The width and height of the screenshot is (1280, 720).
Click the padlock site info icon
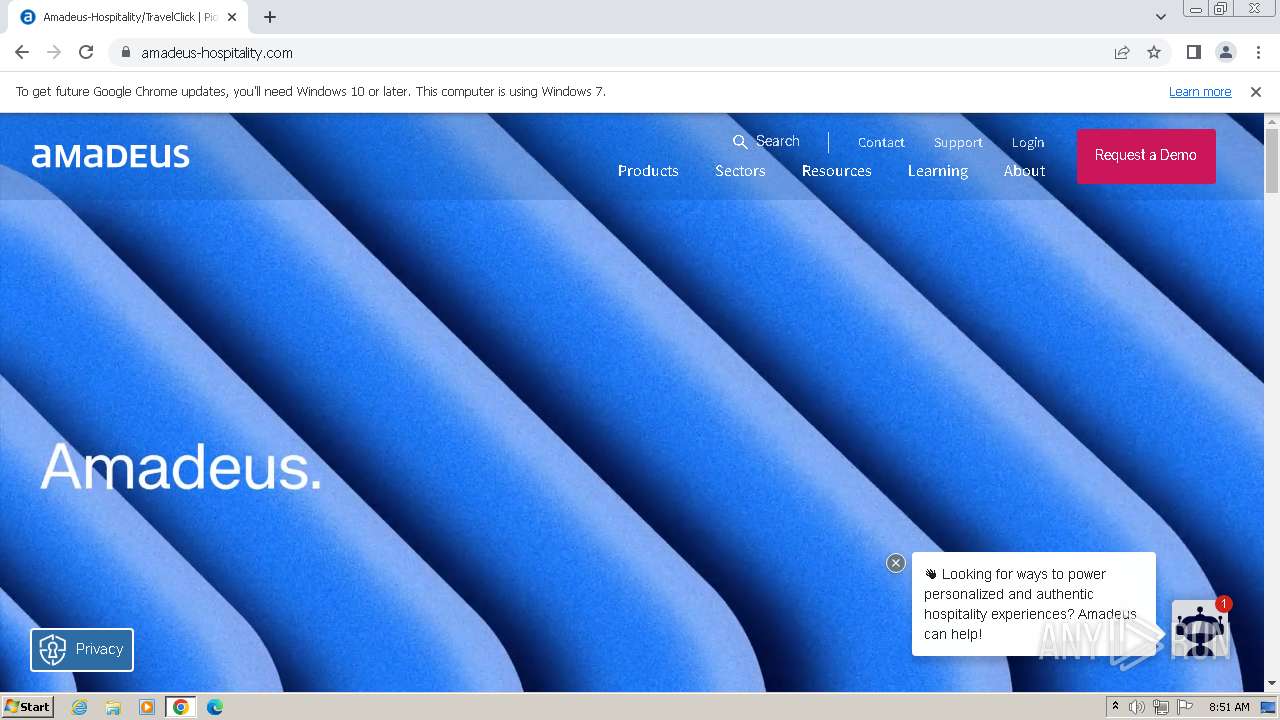coord(125,53)
